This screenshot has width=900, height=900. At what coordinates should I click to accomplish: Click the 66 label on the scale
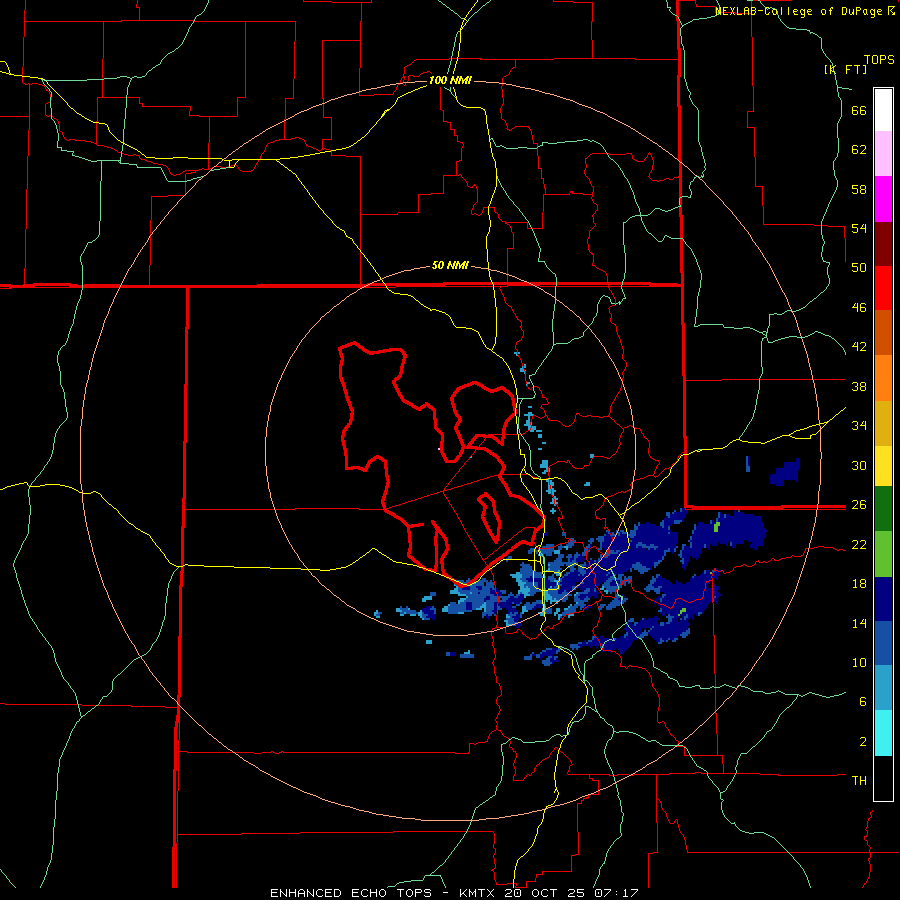(x=859, y=111)
